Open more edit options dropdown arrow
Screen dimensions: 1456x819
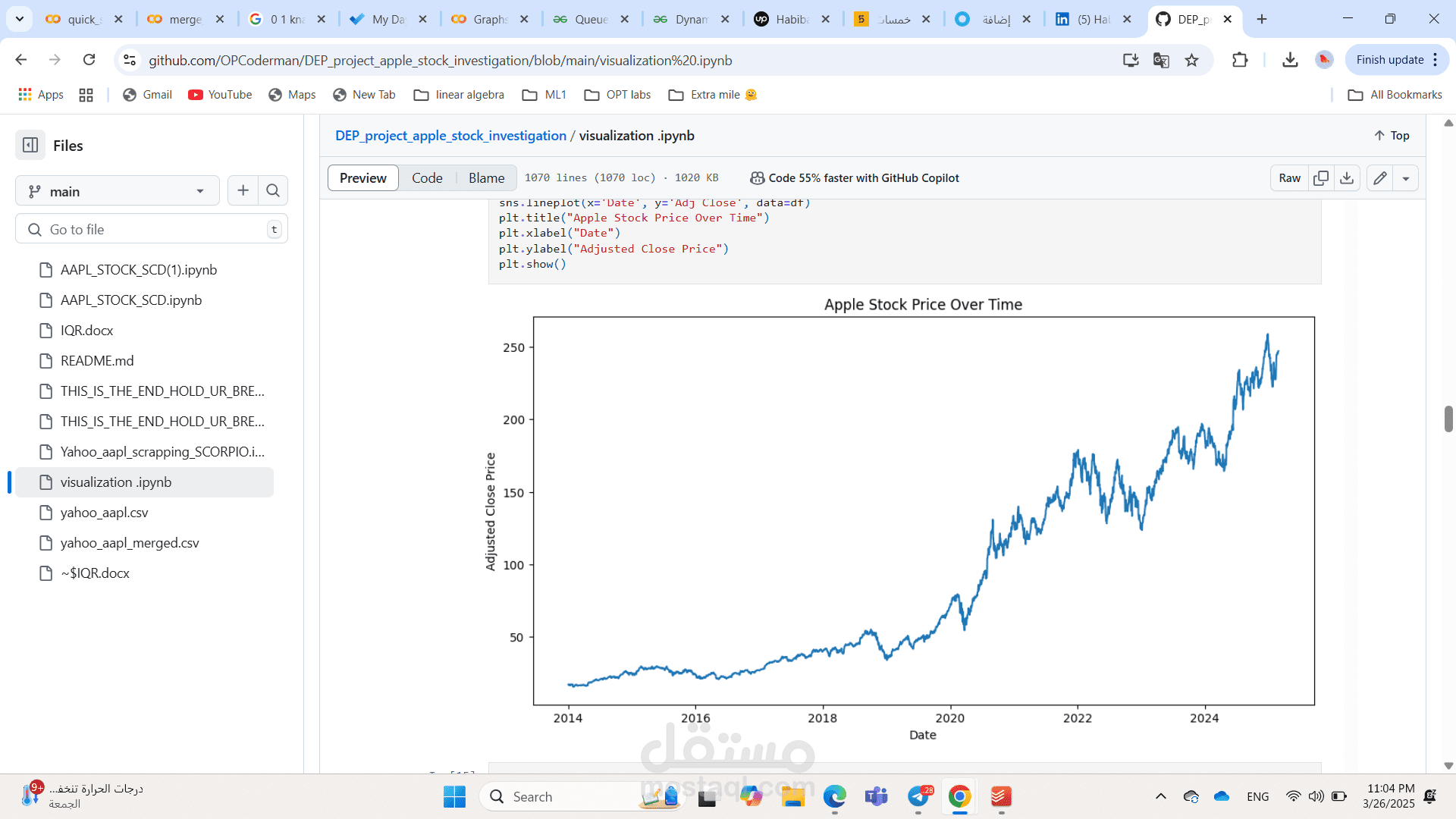[1406, 177]
